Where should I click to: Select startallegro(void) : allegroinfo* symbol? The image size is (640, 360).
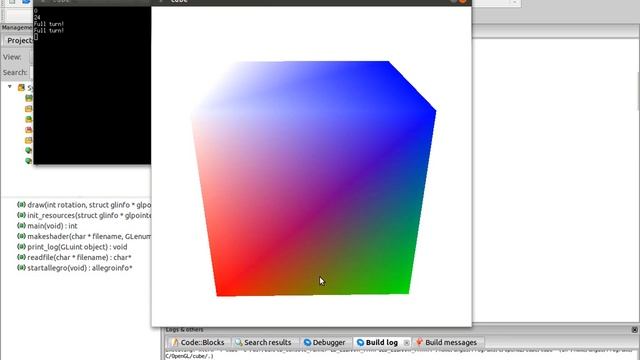coord(80,268)
